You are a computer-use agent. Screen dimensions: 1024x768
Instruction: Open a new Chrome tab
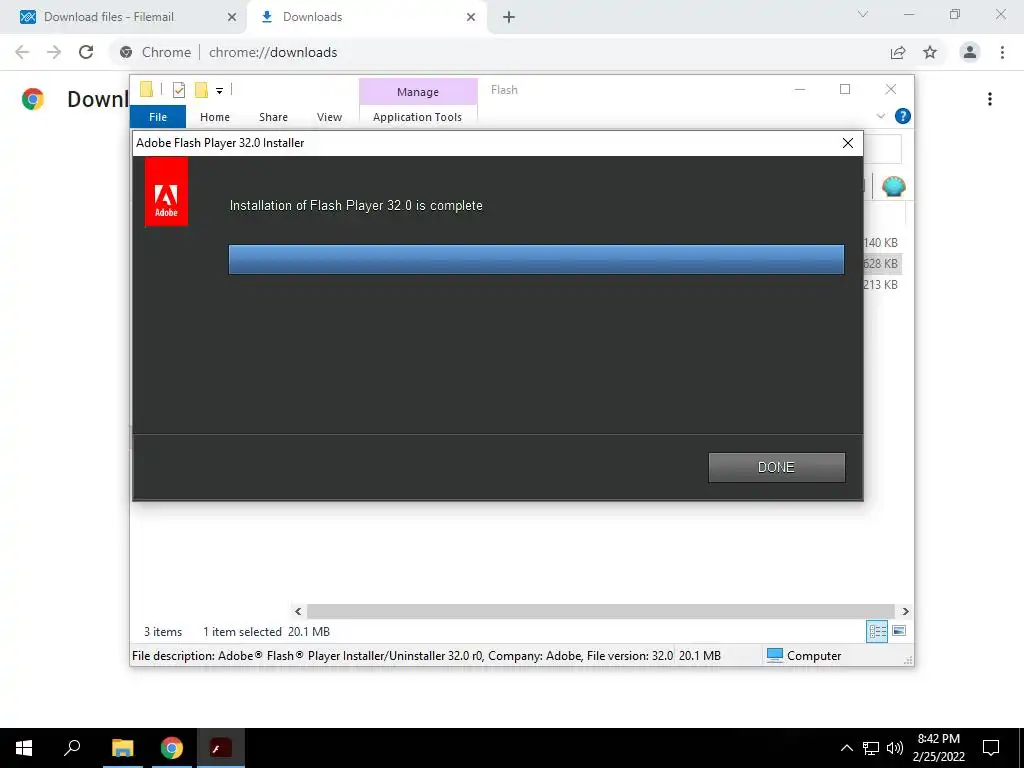(509, 18)
